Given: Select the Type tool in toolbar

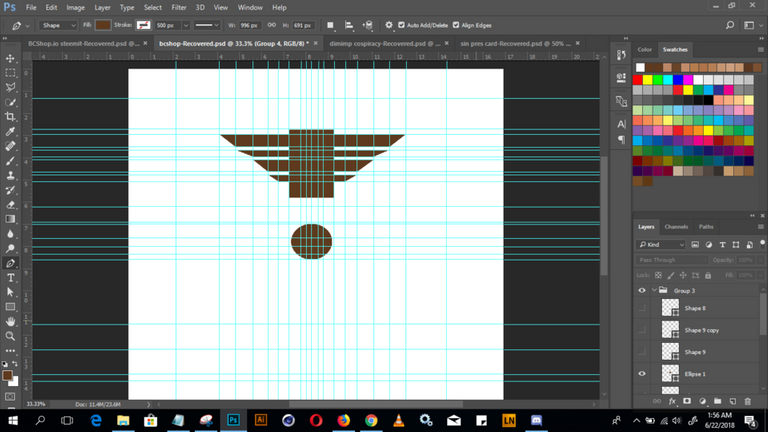Looking at the screenshot, I should pos(10,277).
